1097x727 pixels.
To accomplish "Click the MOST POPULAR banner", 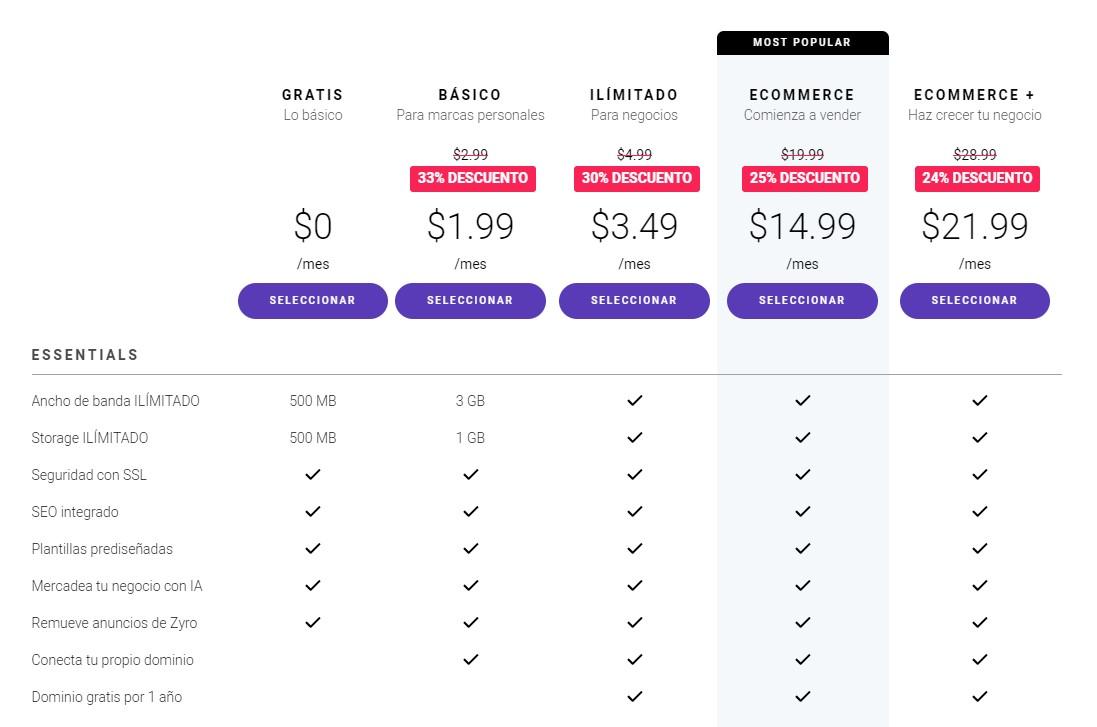I will 802,42.
